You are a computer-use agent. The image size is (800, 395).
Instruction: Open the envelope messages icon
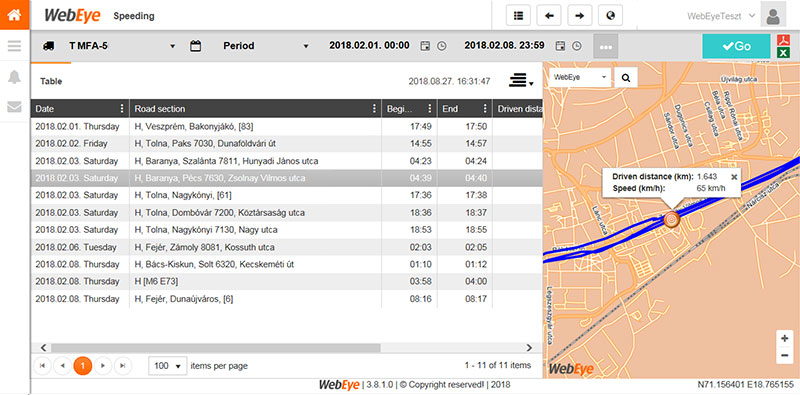pos(14,107)
